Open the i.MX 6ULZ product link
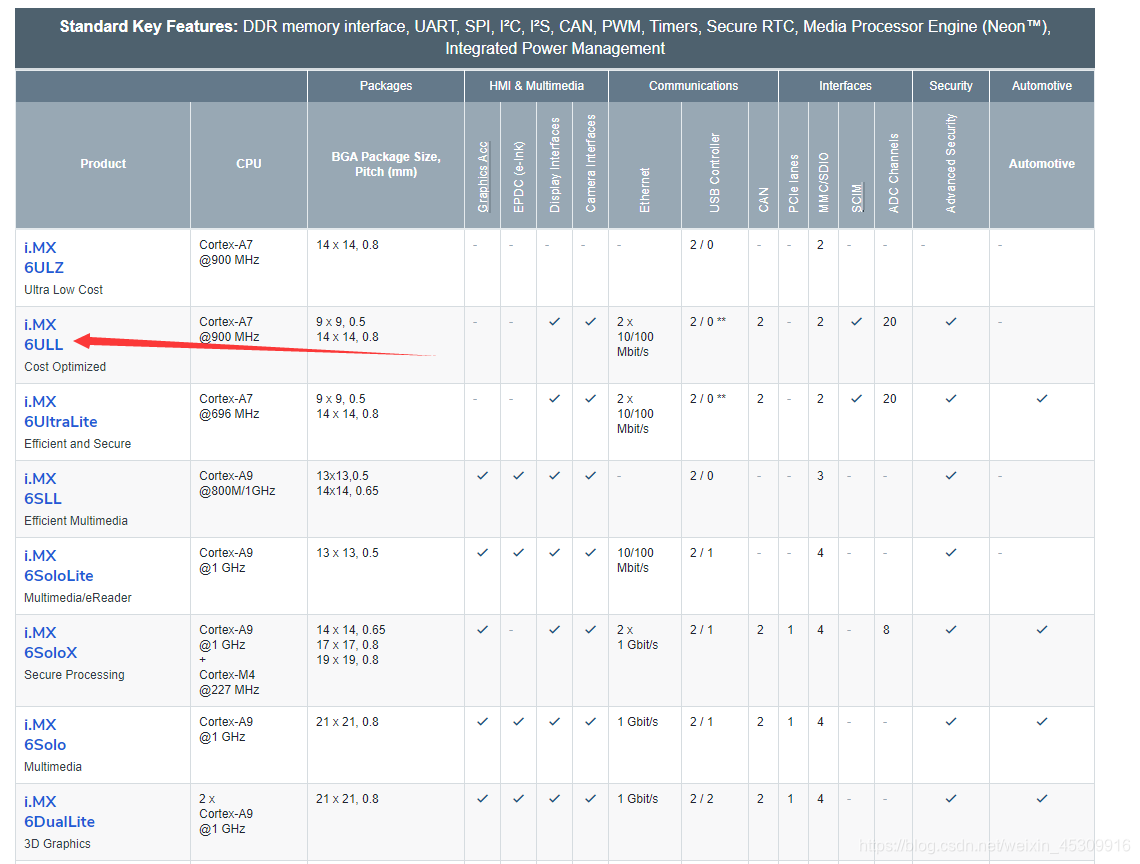This screenshot has width=1140, height=864. tap(44, 257)
